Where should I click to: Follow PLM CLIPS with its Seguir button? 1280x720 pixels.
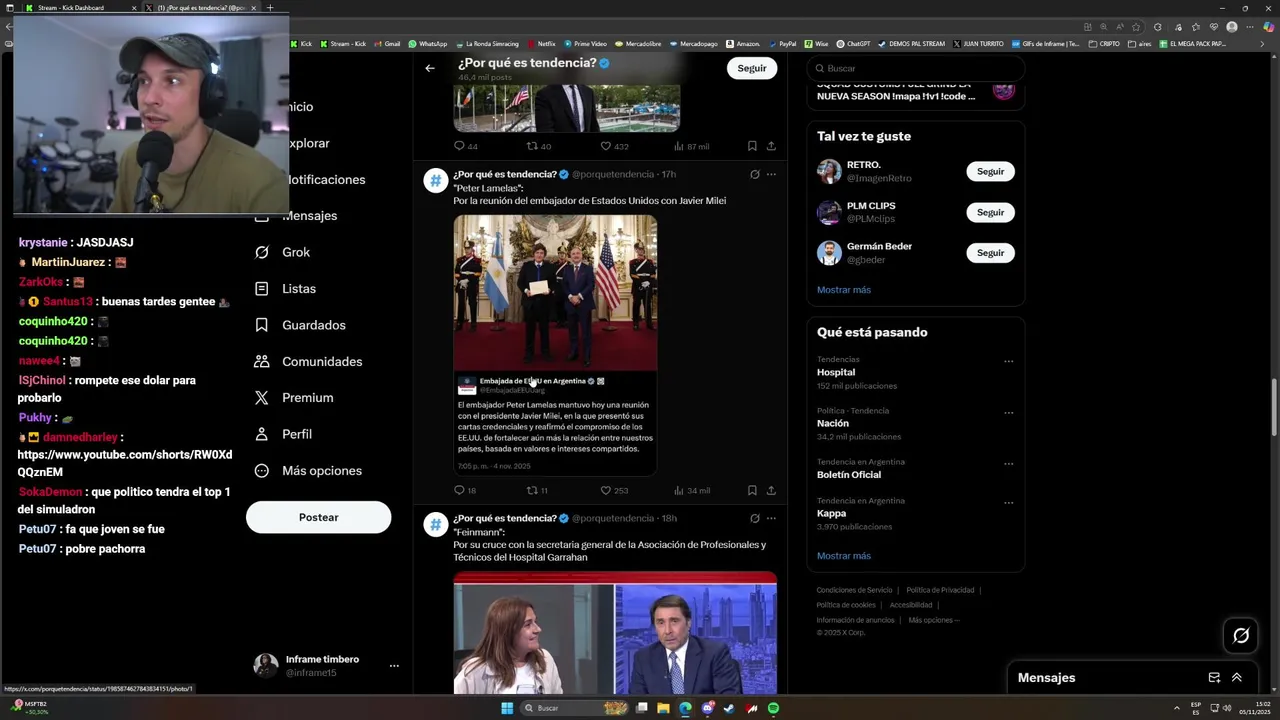(990, 212)
